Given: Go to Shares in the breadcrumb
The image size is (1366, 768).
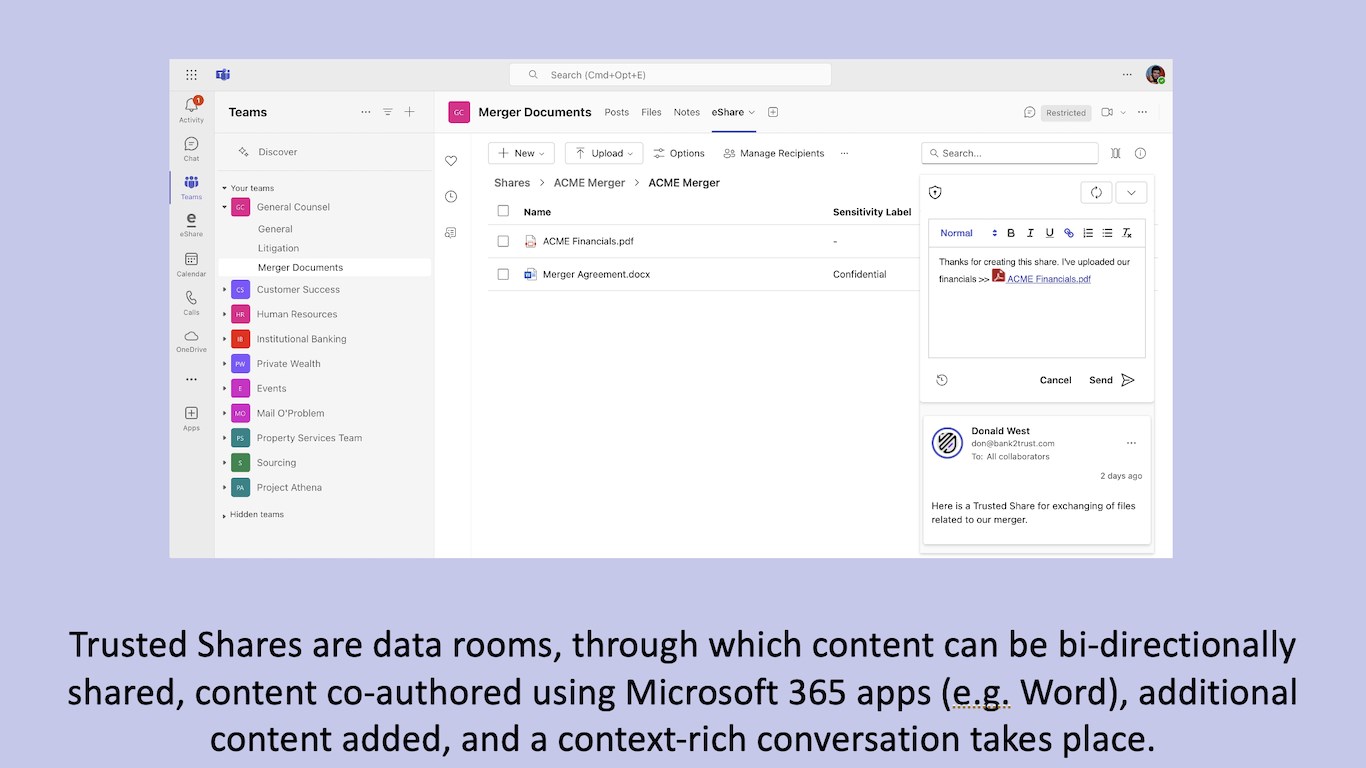Looking at the screenshot, I should coord(512,183).
